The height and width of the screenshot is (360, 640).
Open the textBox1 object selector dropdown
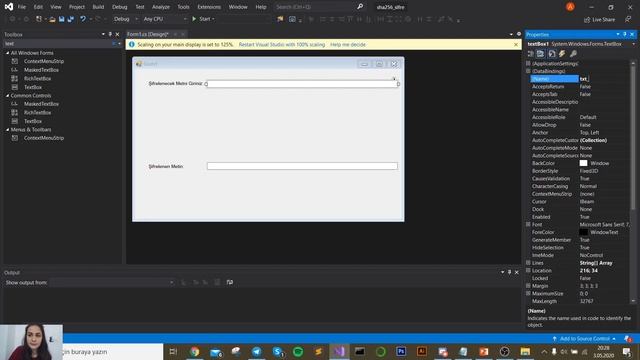[x=633, y=44]
